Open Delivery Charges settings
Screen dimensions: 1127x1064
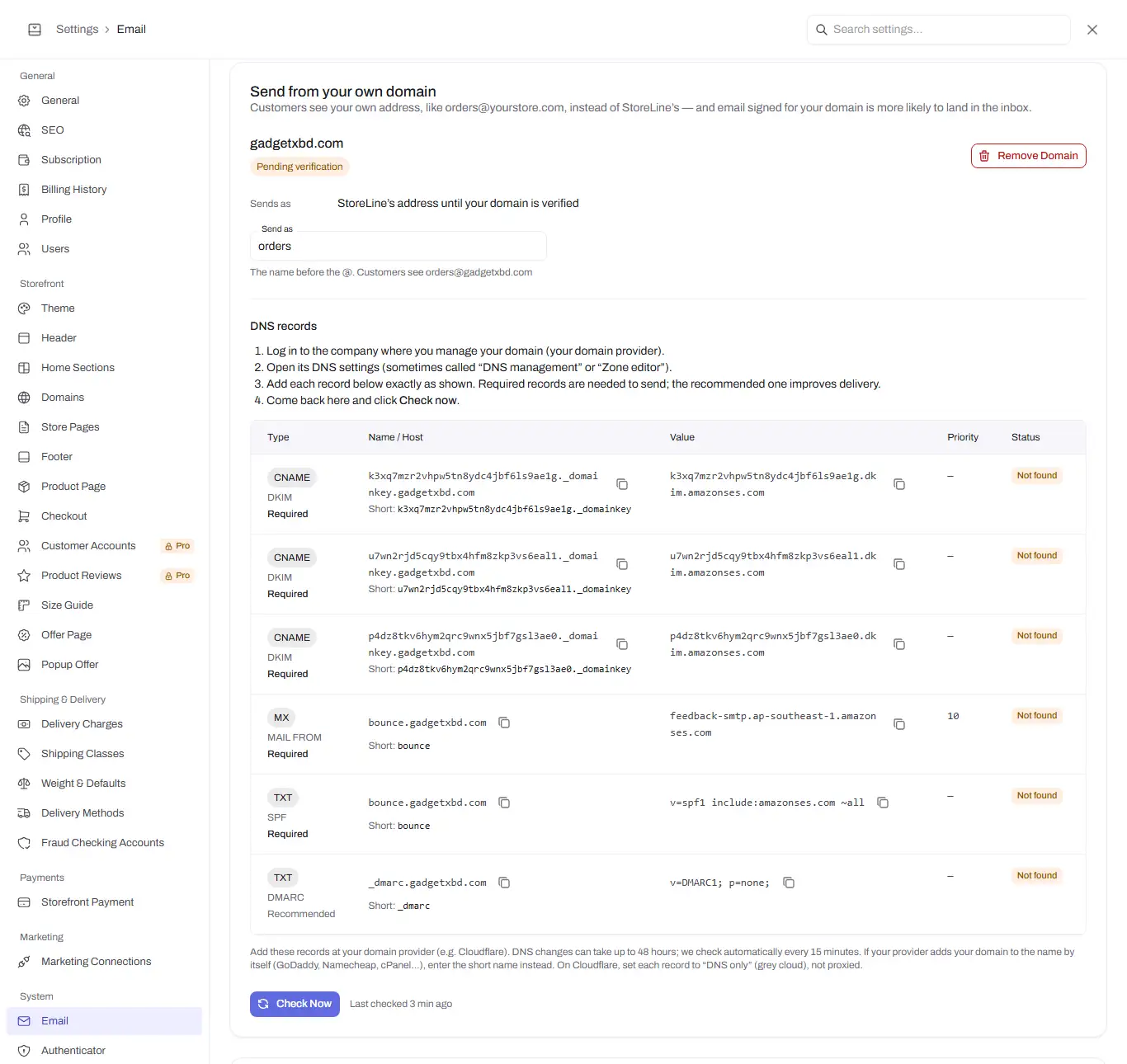click(104, 724)
